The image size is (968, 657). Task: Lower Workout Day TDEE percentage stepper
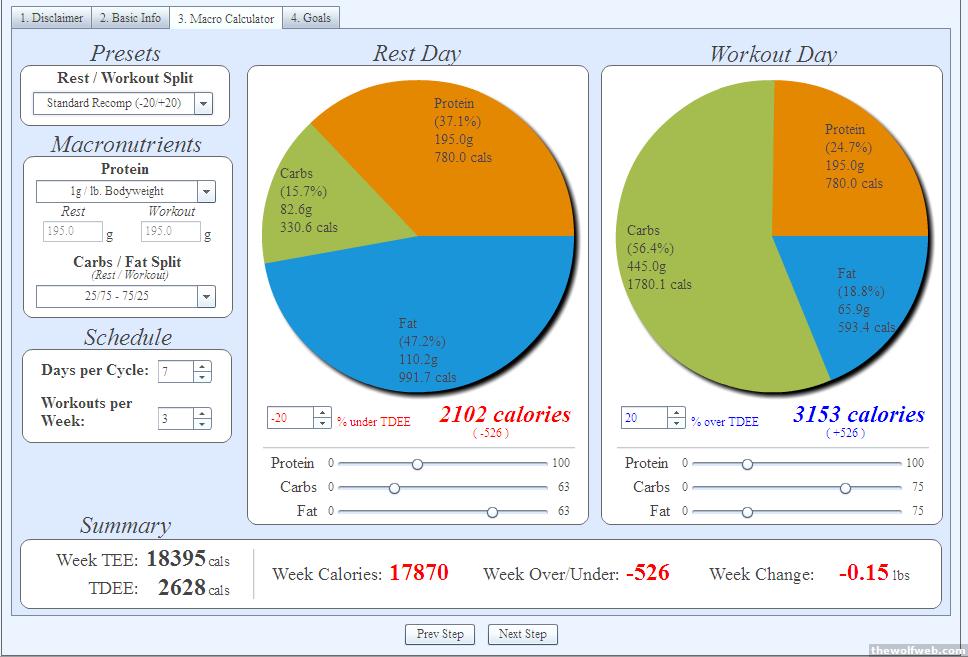tap(676, 423)
